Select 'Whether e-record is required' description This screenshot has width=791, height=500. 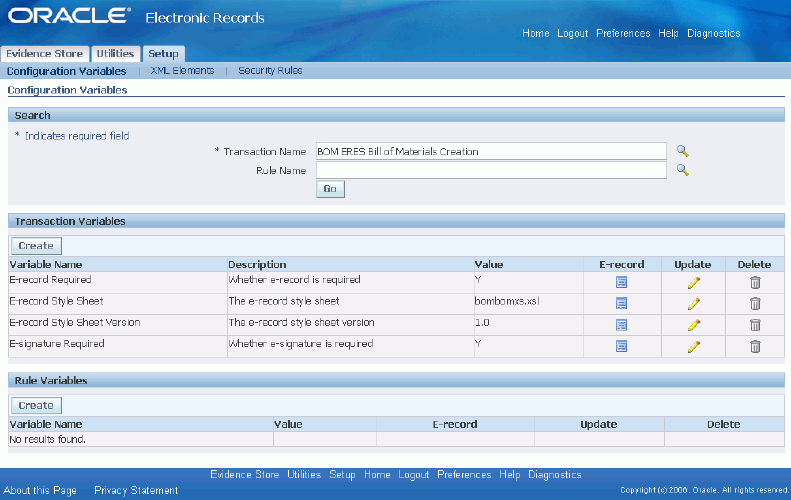[294, 280]
